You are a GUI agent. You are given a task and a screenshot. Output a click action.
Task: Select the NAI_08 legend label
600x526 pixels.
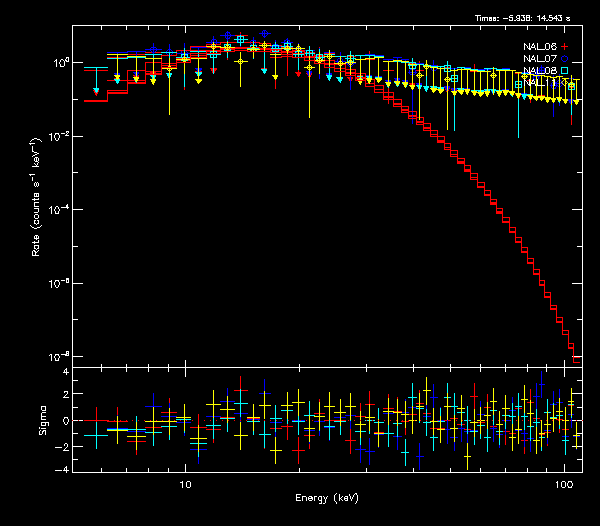tap(538, 72)
